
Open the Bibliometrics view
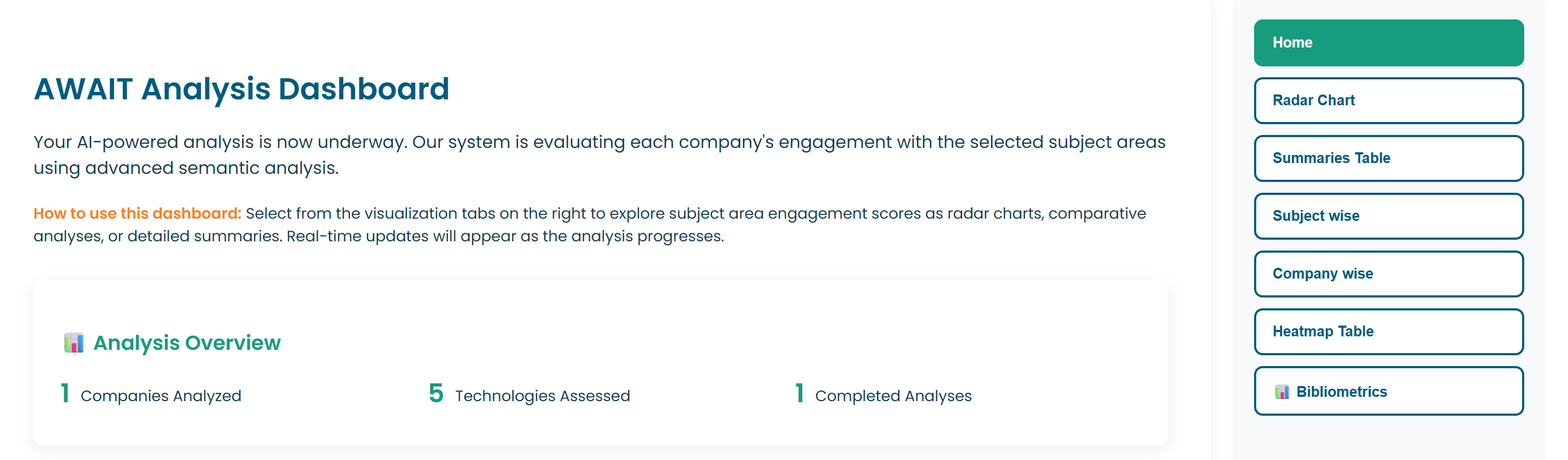tap(1388, 391)
